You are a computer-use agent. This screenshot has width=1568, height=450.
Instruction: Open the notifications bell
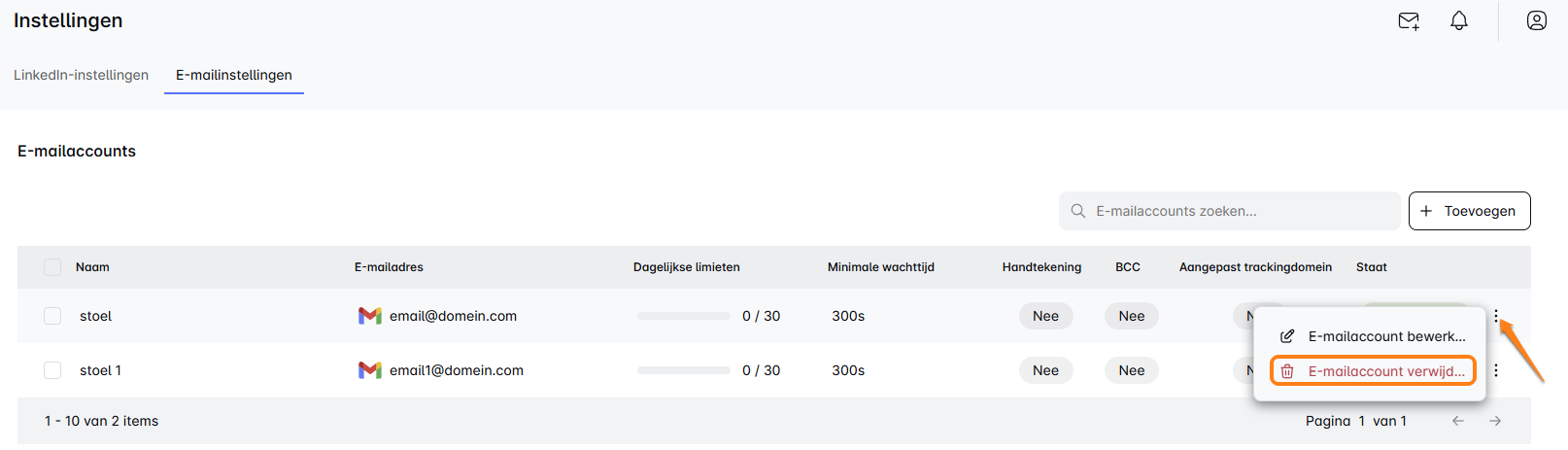pos(1459,20)
